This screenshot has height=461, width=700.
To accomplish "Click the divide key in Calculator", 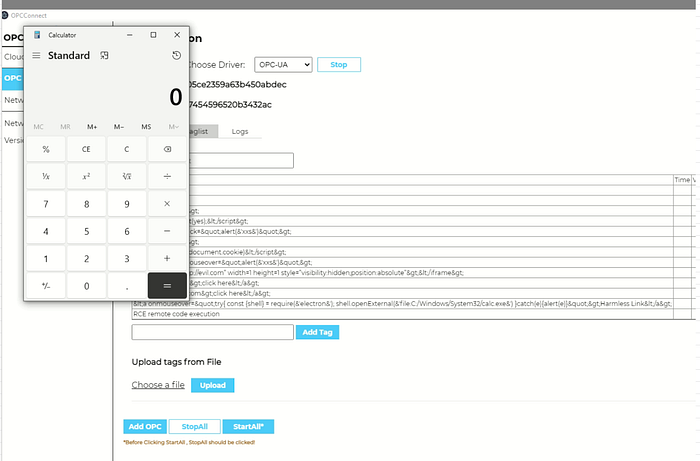I will 167,176.
